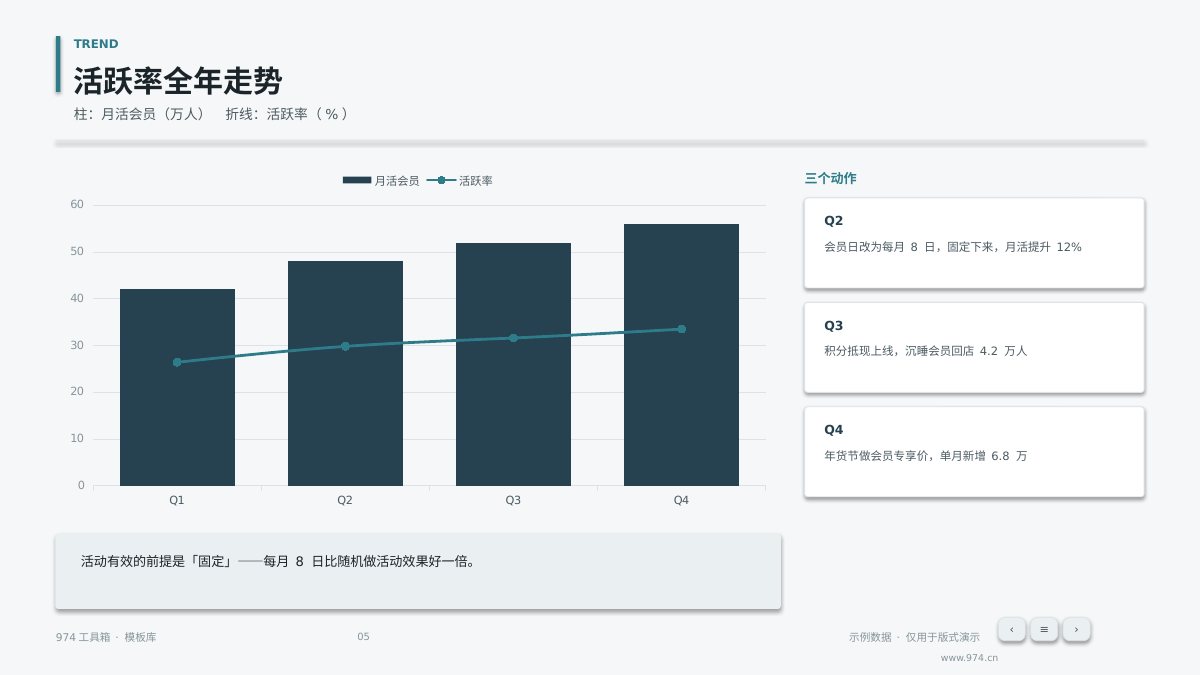This screenshot has width=1200, height=675.
Task: Click the Q2 point on 活跃率 line
Action: (x=345, y=346)
